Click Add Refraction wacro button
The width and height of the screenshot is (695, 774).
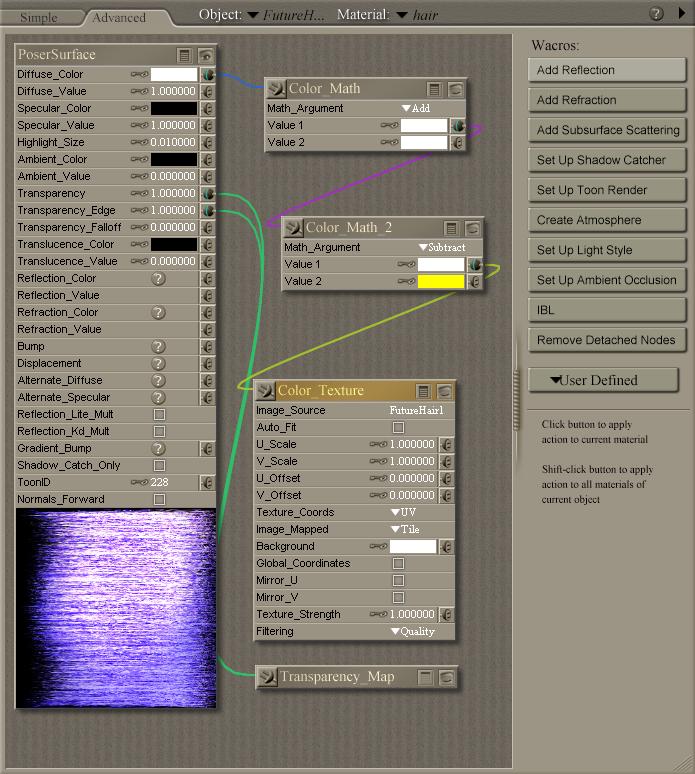(607, 100)
